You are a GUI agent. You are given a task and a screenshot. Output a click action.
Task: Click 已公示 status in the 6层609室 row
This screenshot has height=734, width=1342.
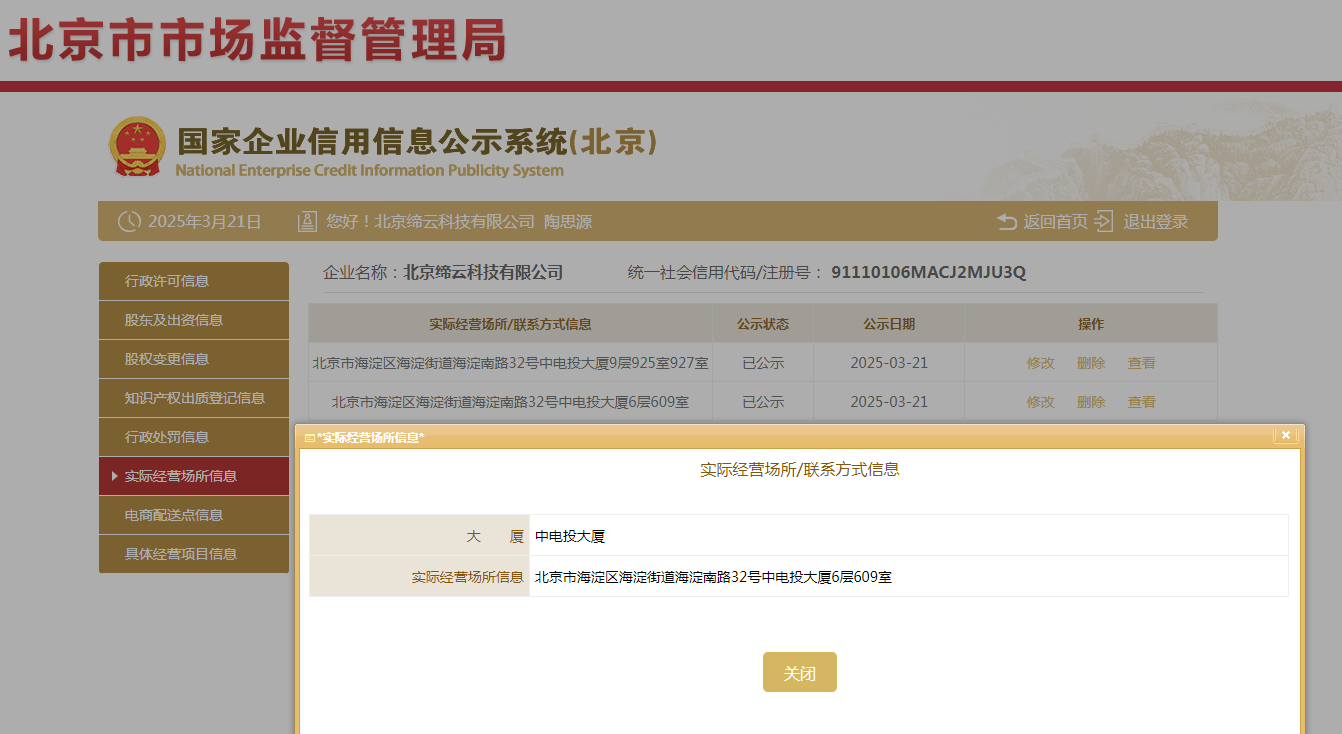pyautogui.click(x=763, y=402)
